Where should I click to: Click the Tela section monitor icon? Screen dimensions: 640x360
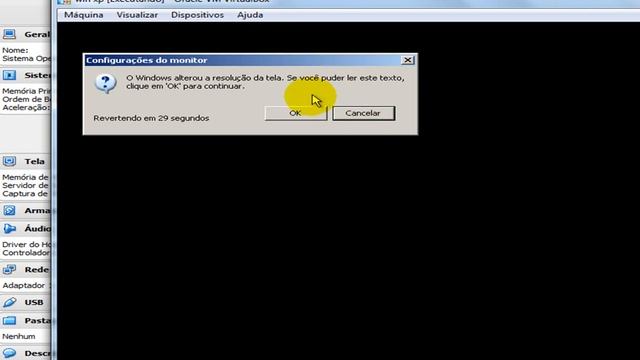click(x=9, y=161)
